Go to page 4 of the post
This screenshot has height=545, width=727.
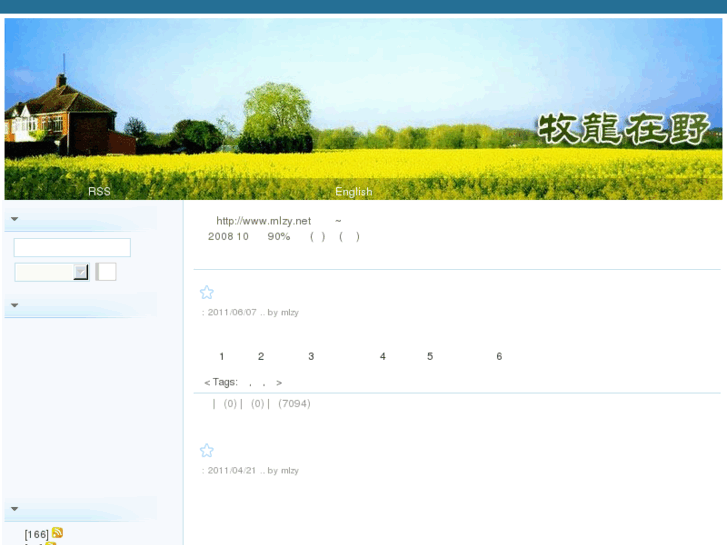(x=383, y=356)
